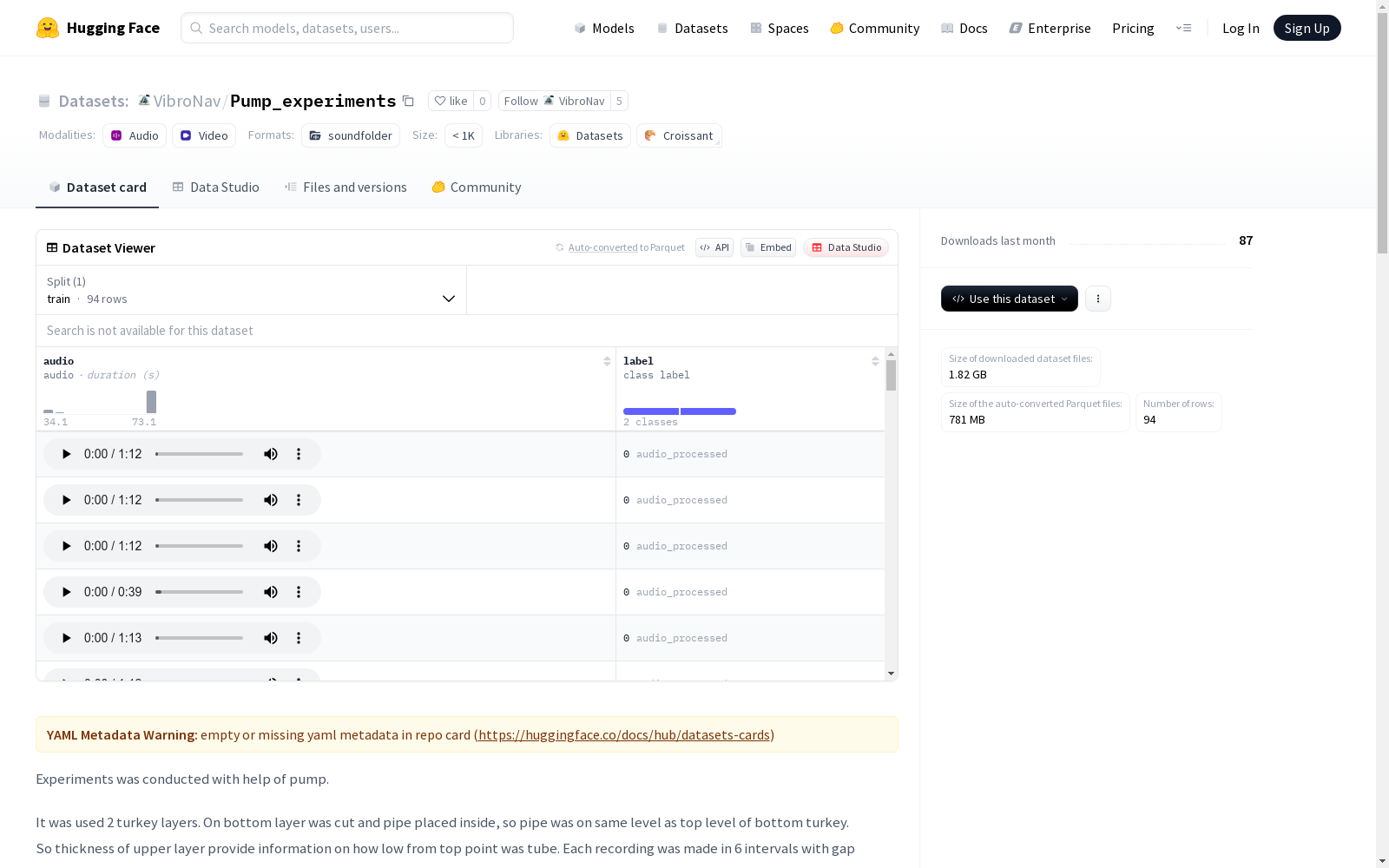Open the Use this dataset dropdown
The image size is (1389, 868).
click(1010, 299)
